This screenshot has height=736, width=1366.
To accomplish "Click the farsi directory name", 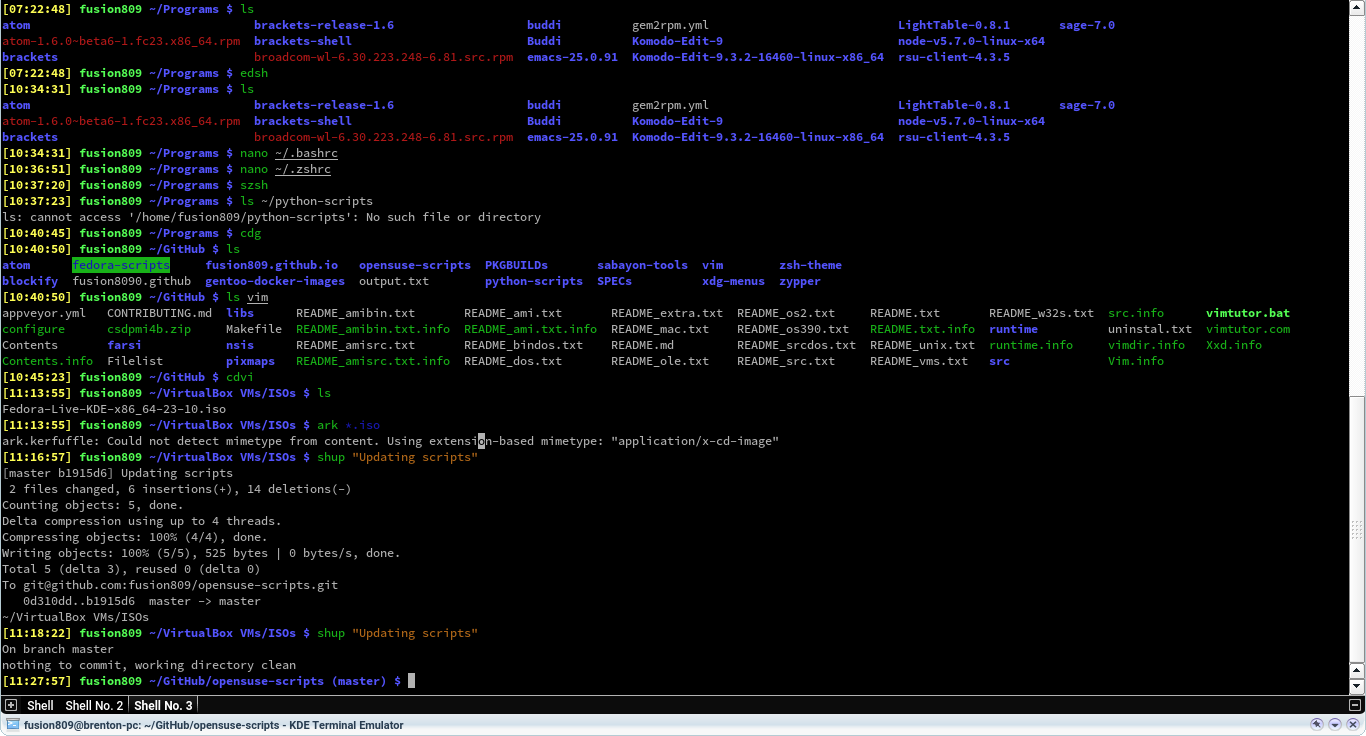I will [x=125, y=345].
